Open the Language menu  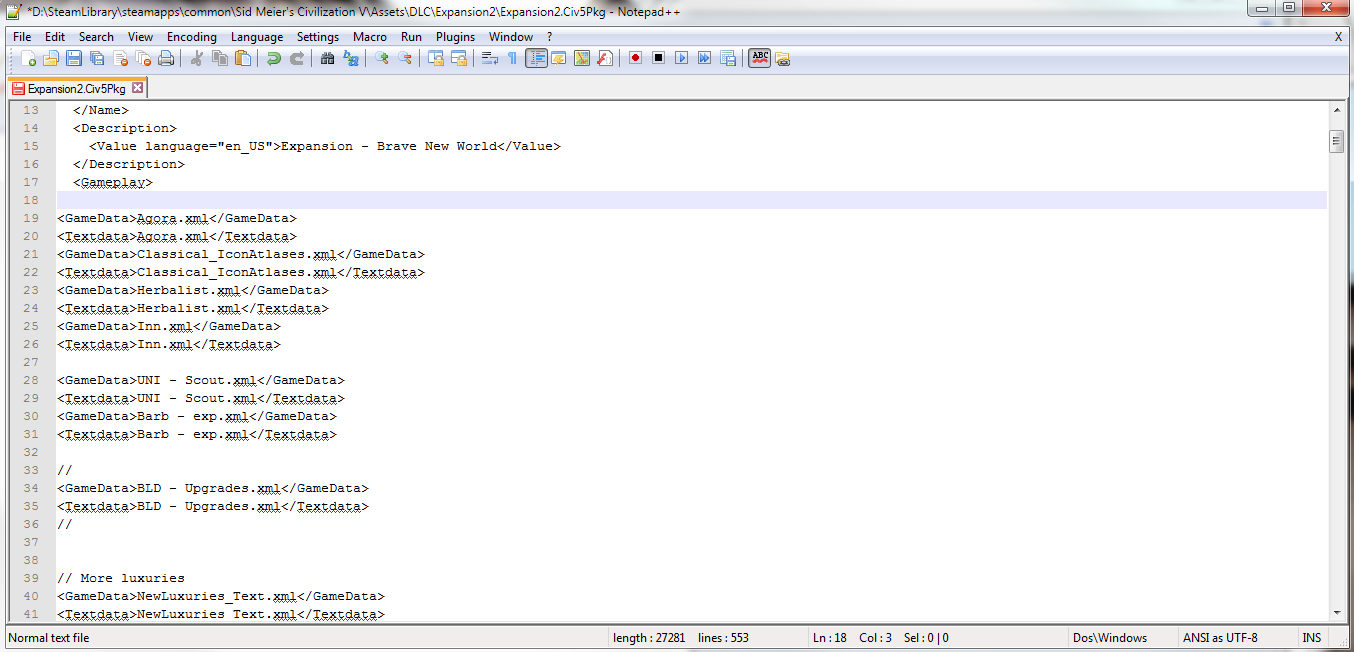[x=257, y=37]
